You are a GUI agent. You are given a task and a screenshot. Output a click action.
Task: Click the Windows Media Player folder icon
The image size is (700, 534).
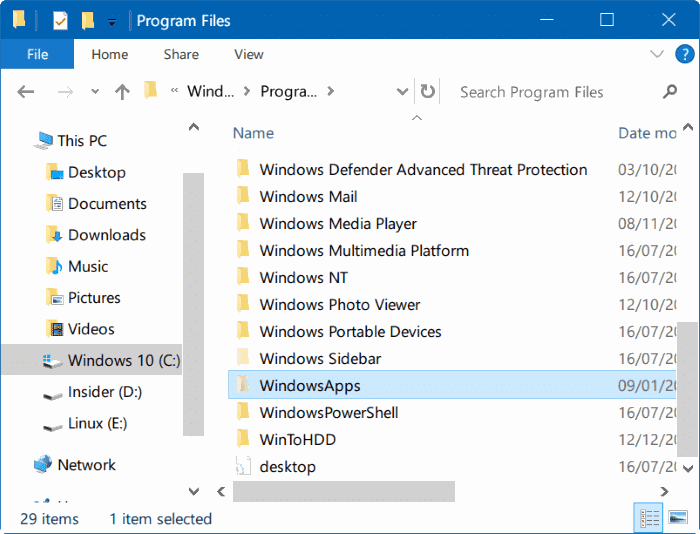click(243, 222)
